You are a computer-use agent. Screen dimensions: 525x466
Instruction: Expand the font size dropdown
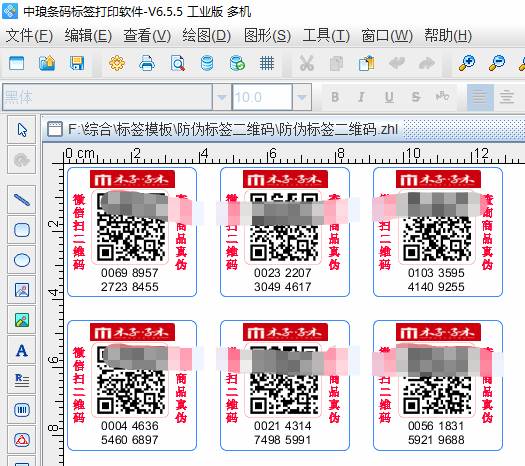coord(302,97)
